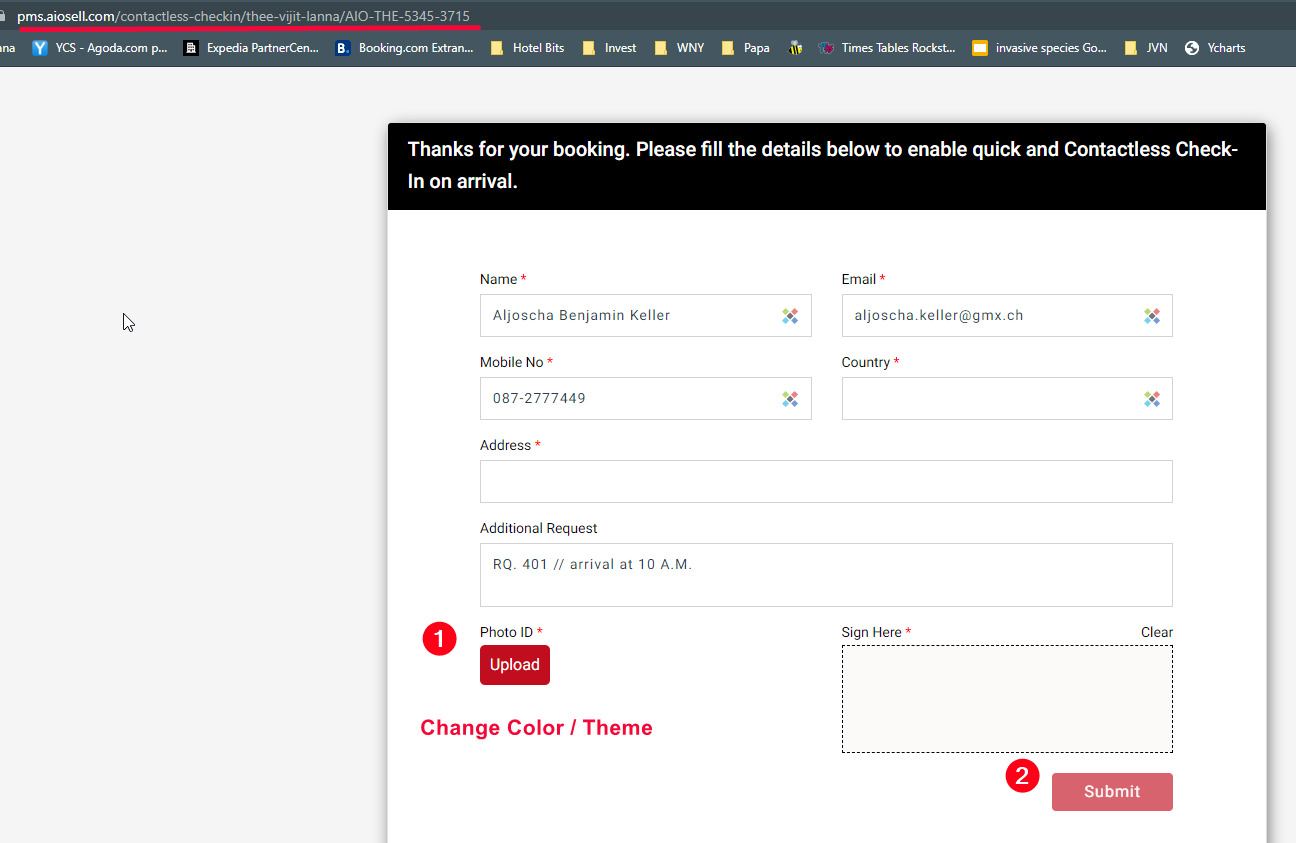Image resolution: width=1296 pixels, height=843 pixels.
Task: Click the Country input field
Action: pos(1007,398)
